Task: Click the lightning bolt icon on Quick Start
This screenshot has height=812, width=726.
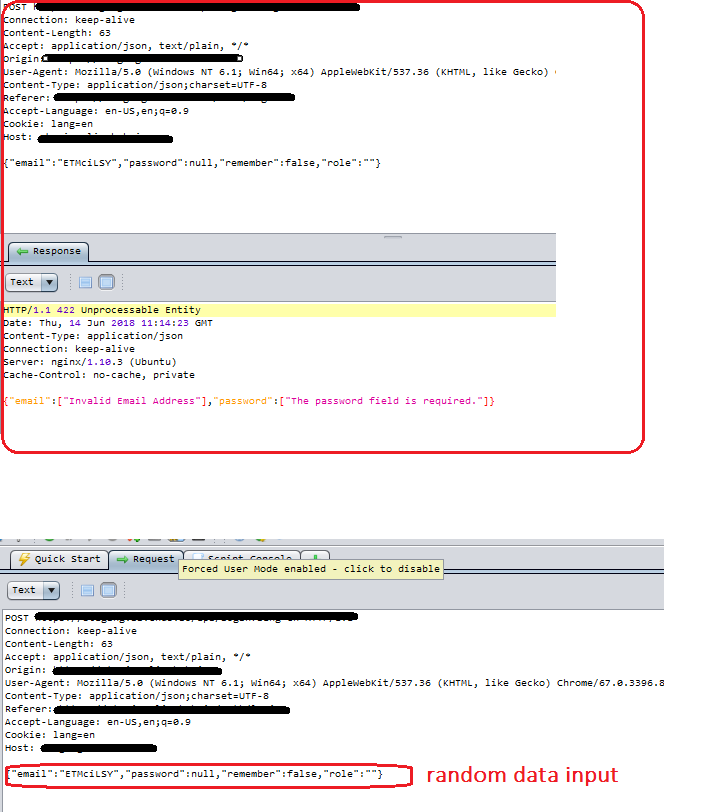Action: pos(24,559)
